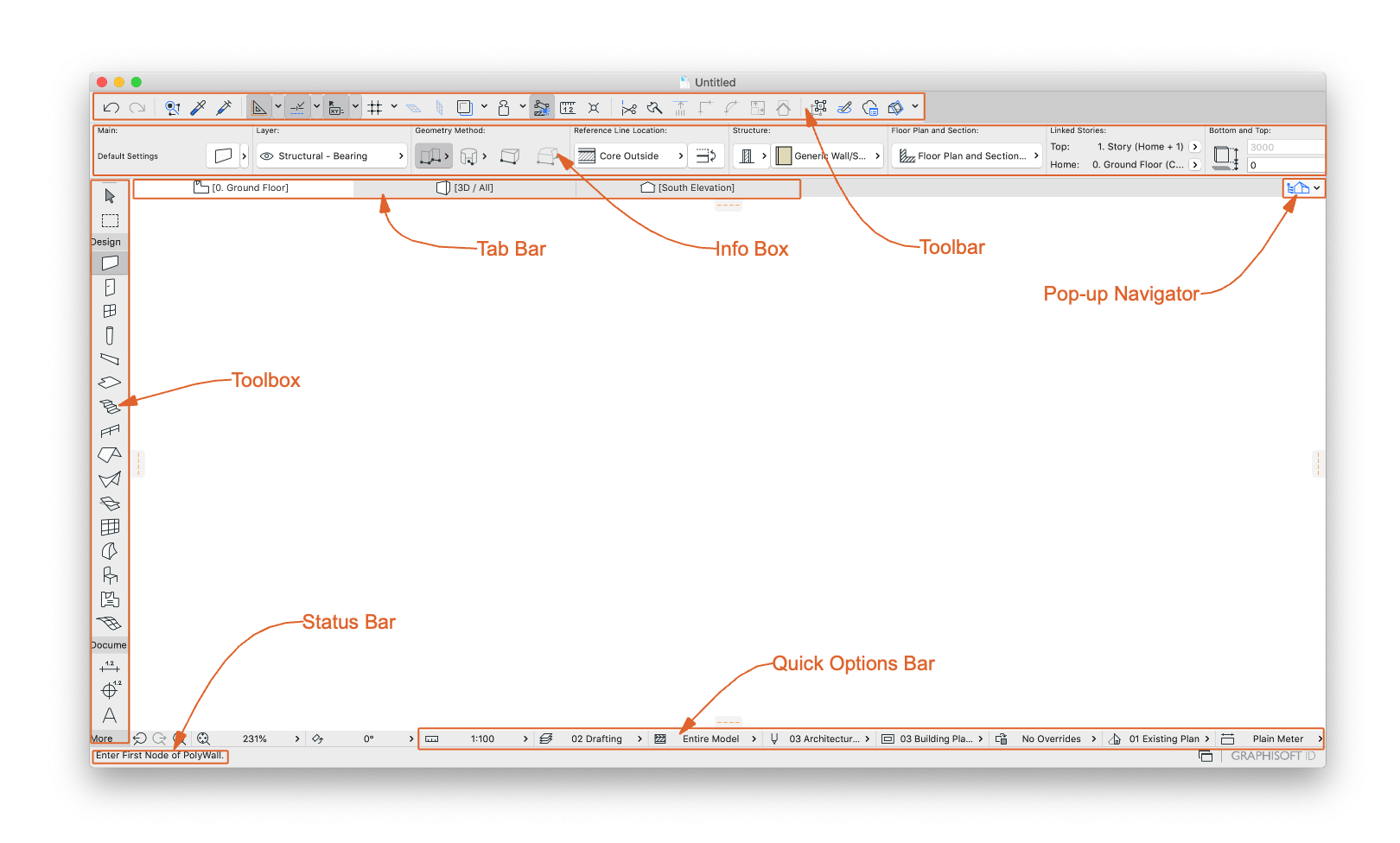Switch to the 3D / All tab
This screenshot has height=843, width=1400.
465,188
